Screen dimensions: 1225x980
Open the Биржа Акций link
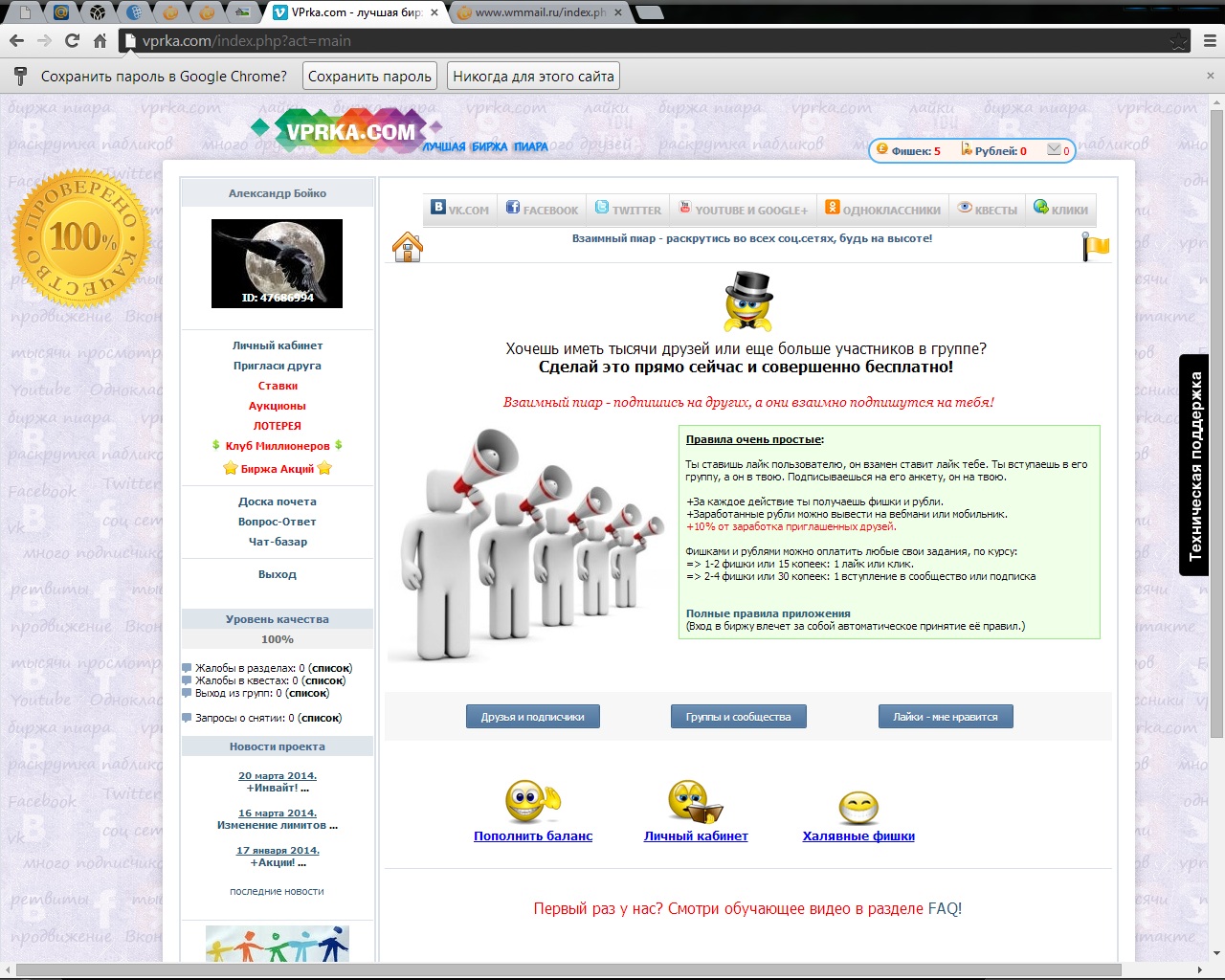coord(278,468)
